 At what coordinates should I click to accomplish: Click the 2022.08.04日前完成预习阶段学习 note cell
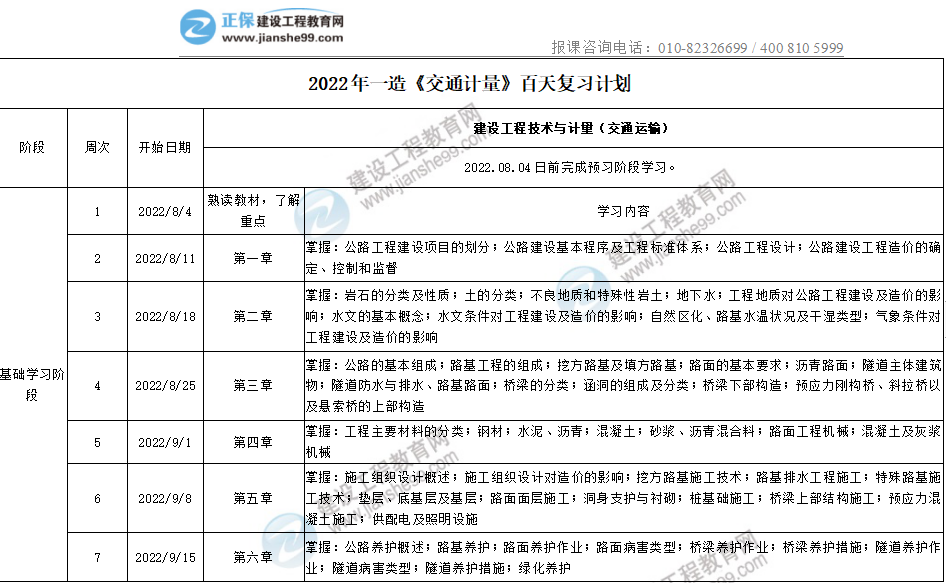point(571,167)
